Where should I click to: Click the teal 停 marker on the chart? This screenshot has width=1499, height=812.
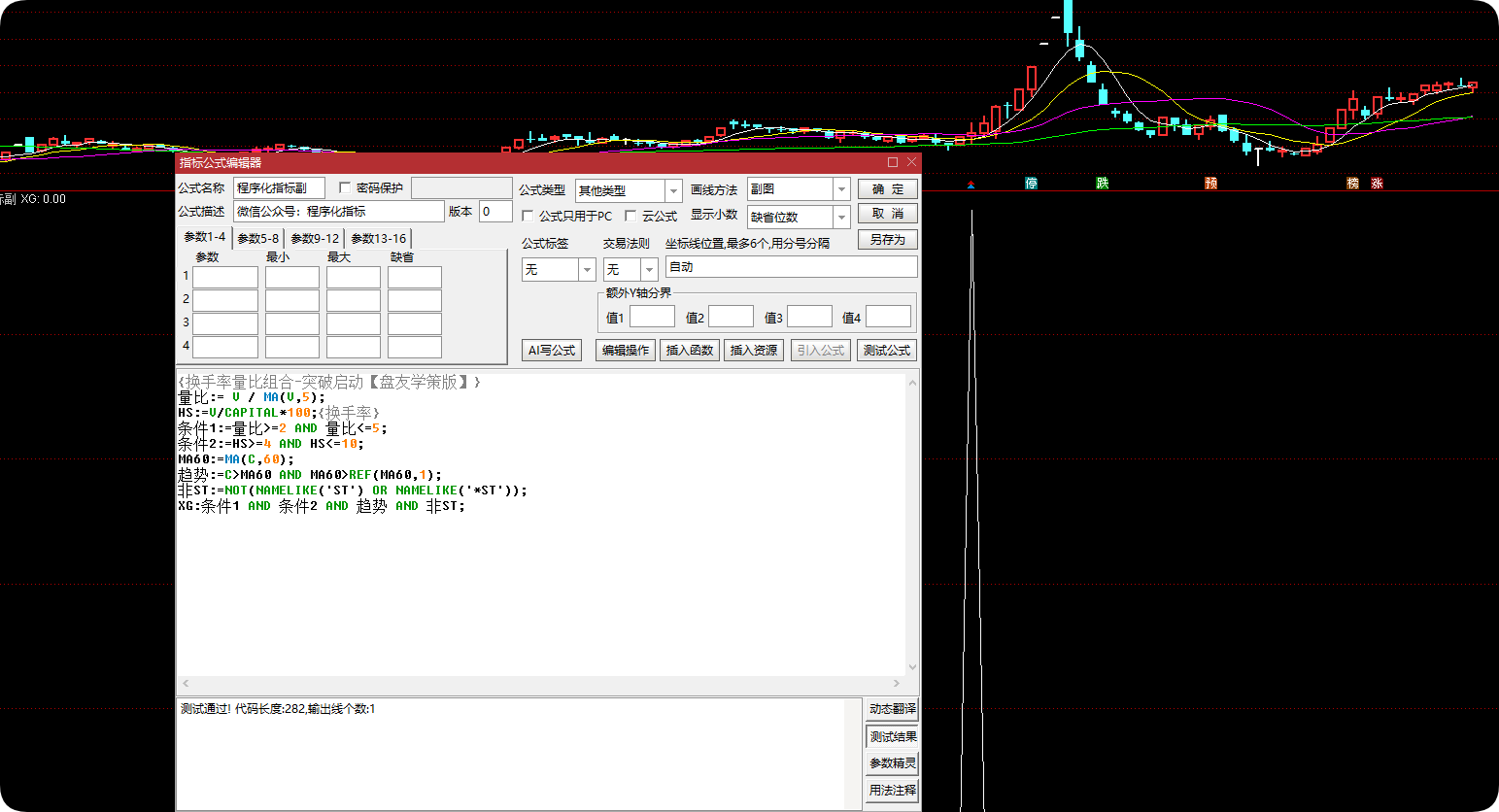pyautogui.click(x=1032, y=183)
